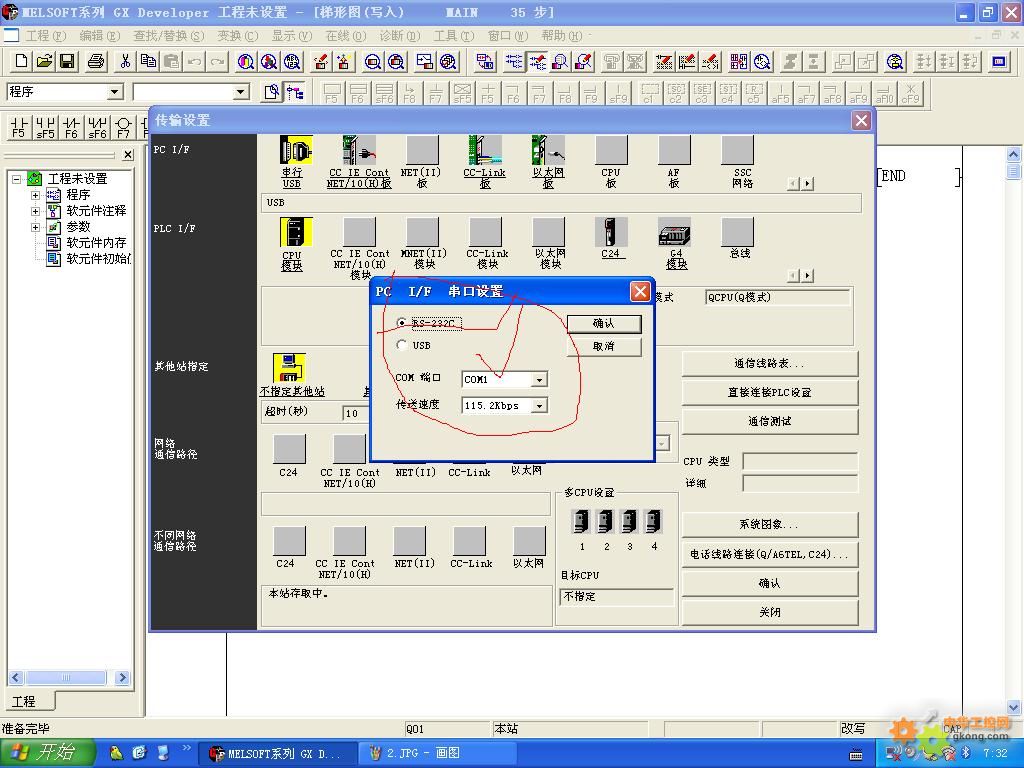Open the 工具(T) menu

[454, 35]
